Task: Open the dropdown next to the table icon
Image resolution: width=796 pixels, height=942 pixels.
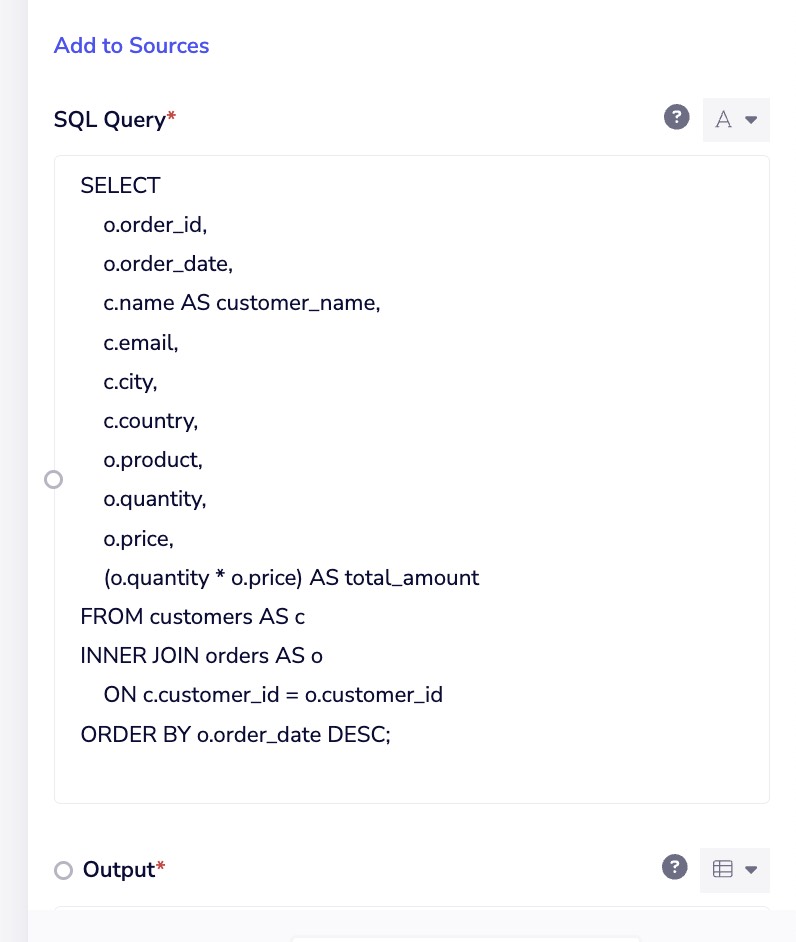Action: (x=750, y=869)
